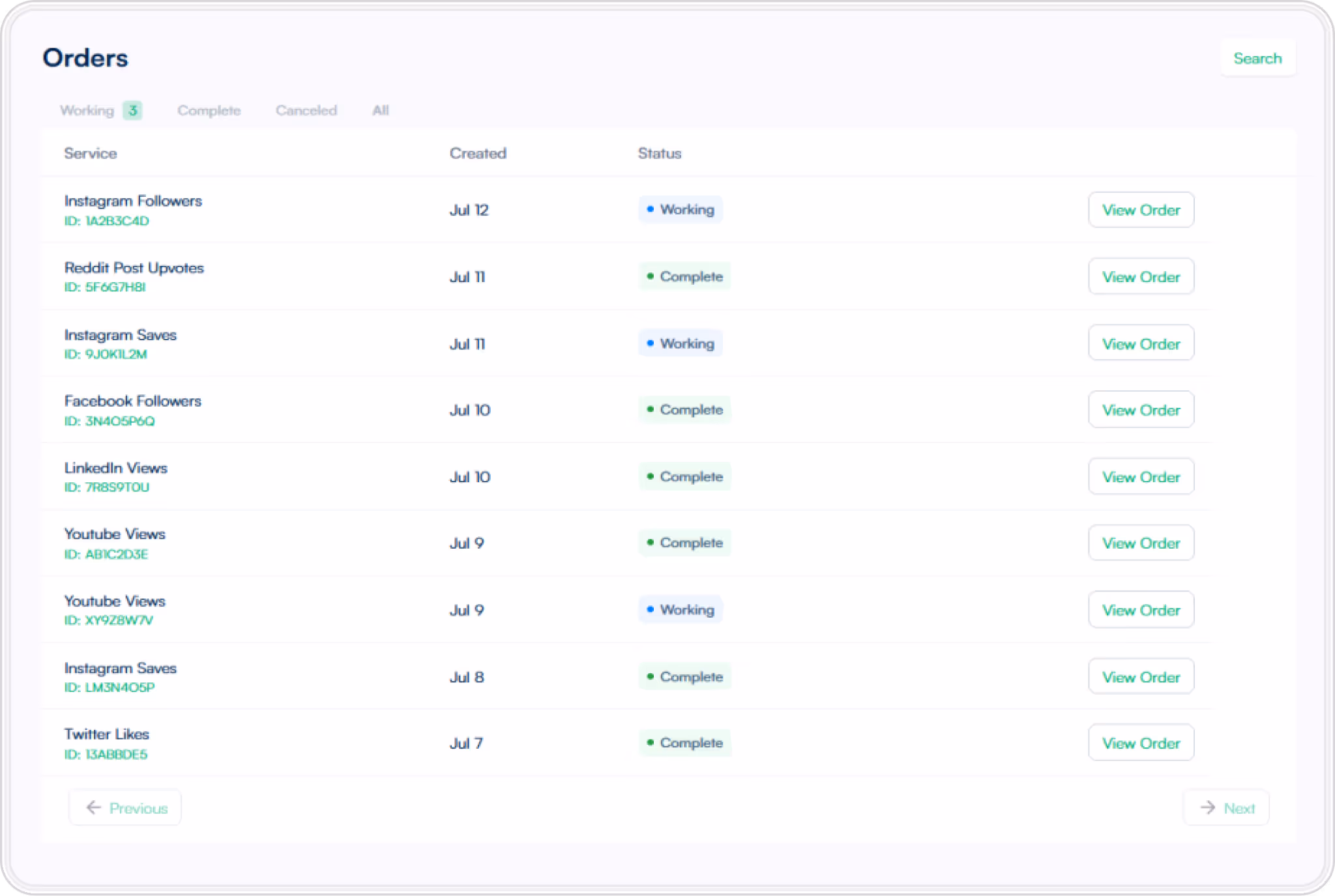Open the Canceled tab

[306, 110]
